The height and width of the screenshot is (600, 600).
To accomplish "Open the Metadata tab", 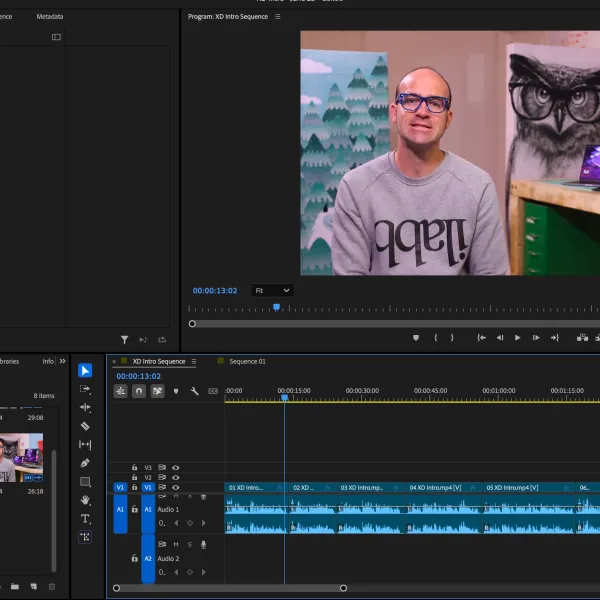I will [x=50, y=16].
